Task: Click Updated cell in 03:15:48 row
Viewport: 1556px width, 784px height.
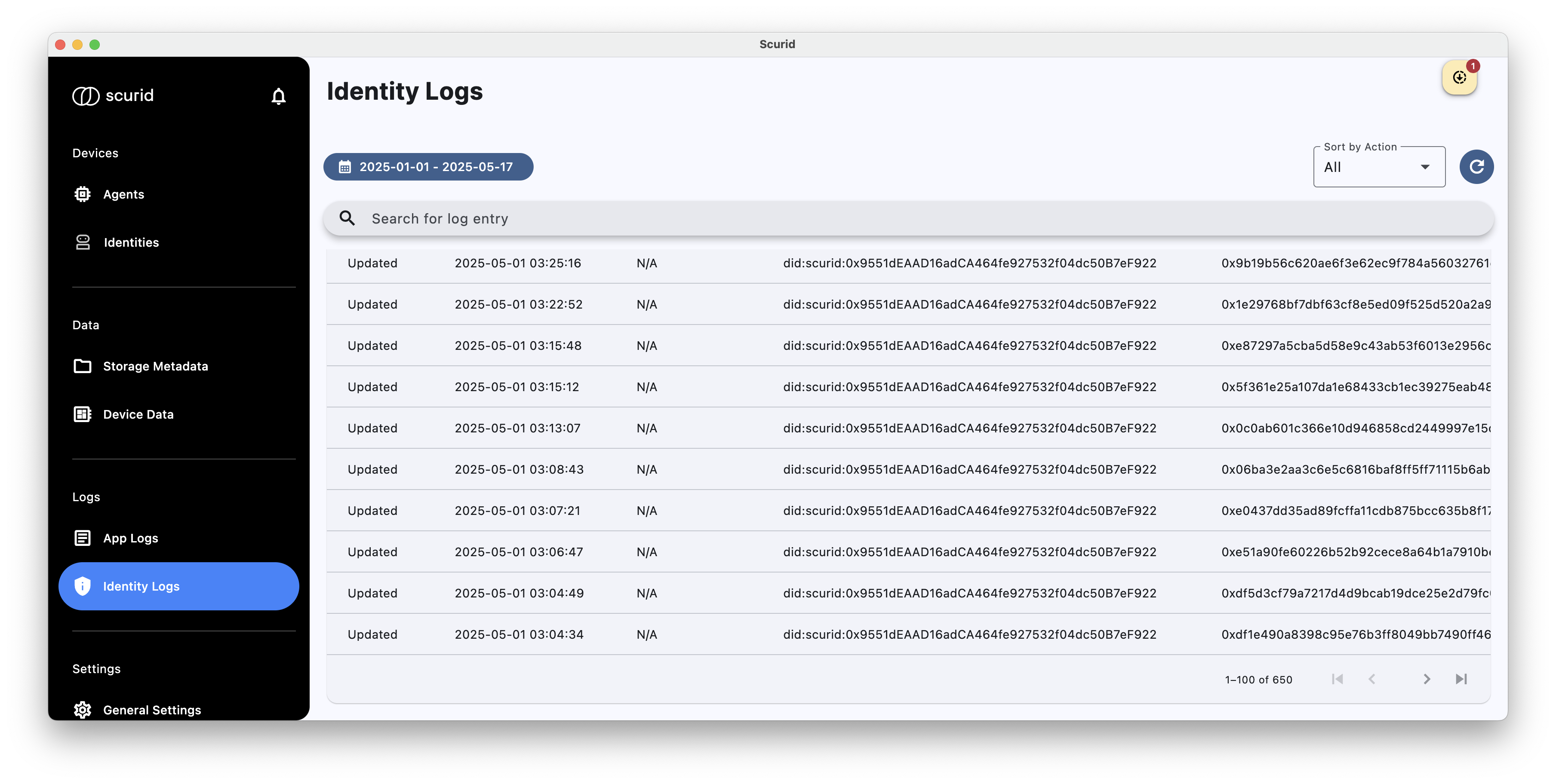Action: 372,345
